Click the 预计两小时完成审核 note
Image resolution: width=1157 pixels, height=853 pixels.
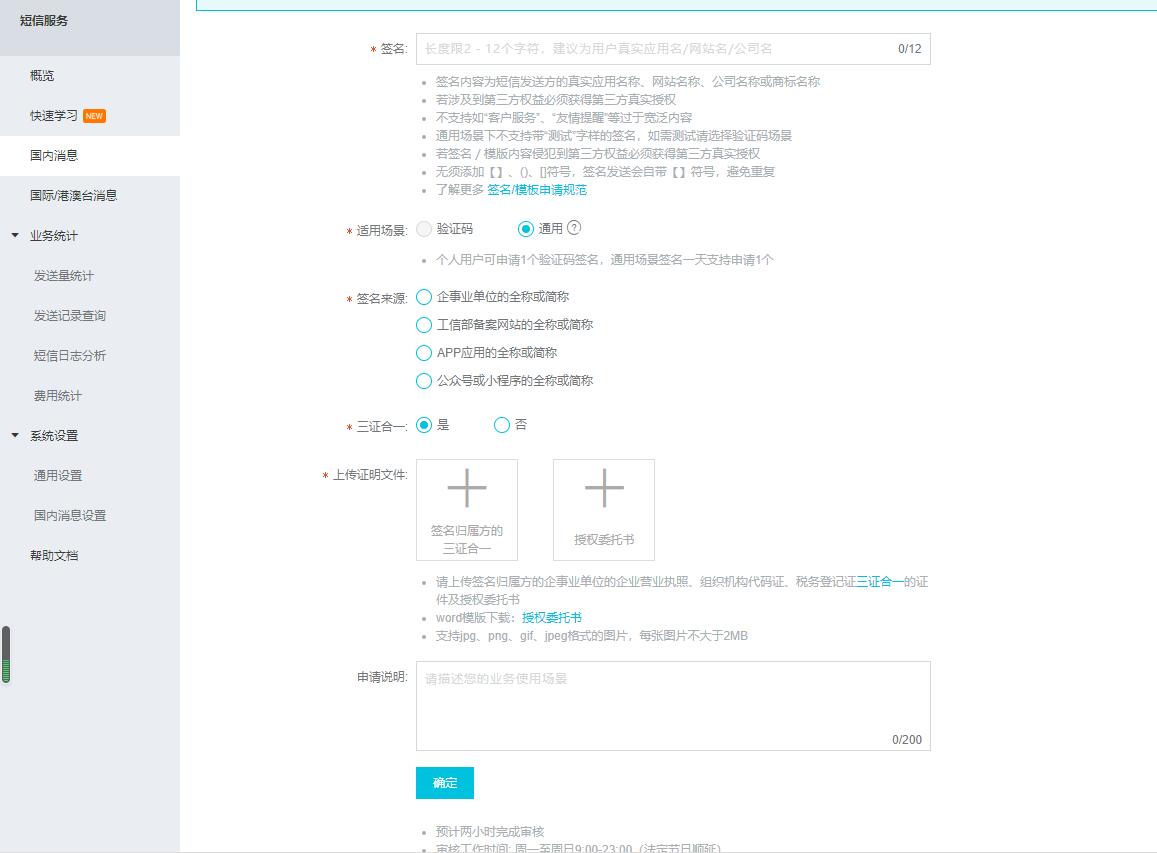click(x=490, y=832)
